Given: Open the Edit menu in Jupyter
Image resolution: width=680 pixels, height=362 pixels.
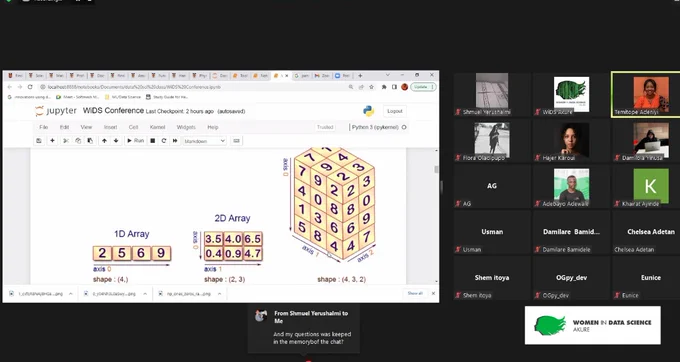Looking at the screenshot, I should [64, 127].
